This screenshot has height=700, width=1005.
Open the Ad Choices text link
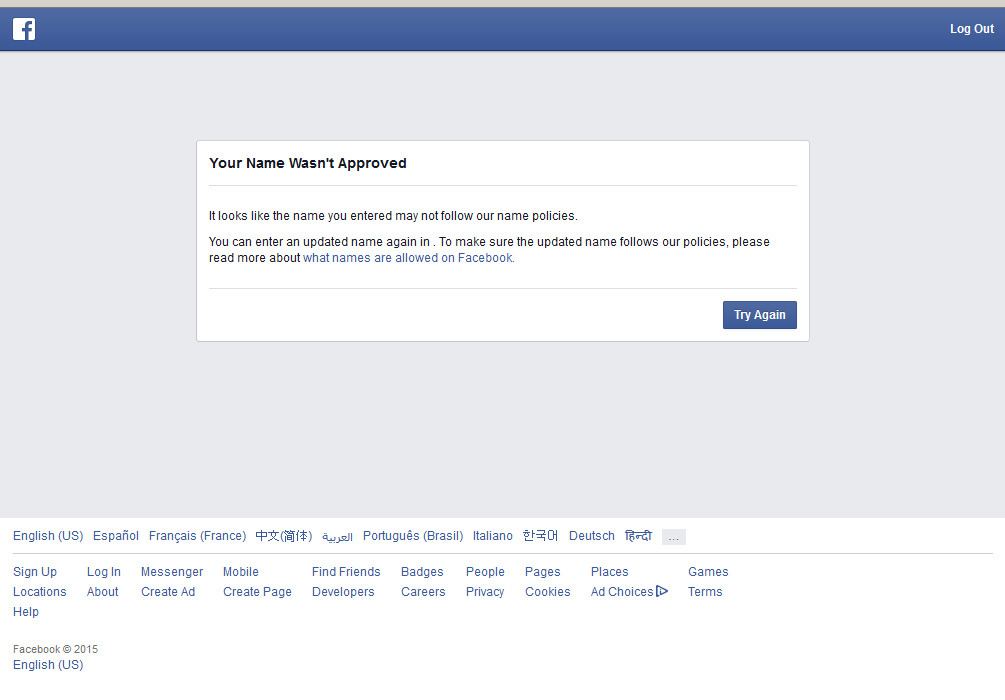point(622,592)
